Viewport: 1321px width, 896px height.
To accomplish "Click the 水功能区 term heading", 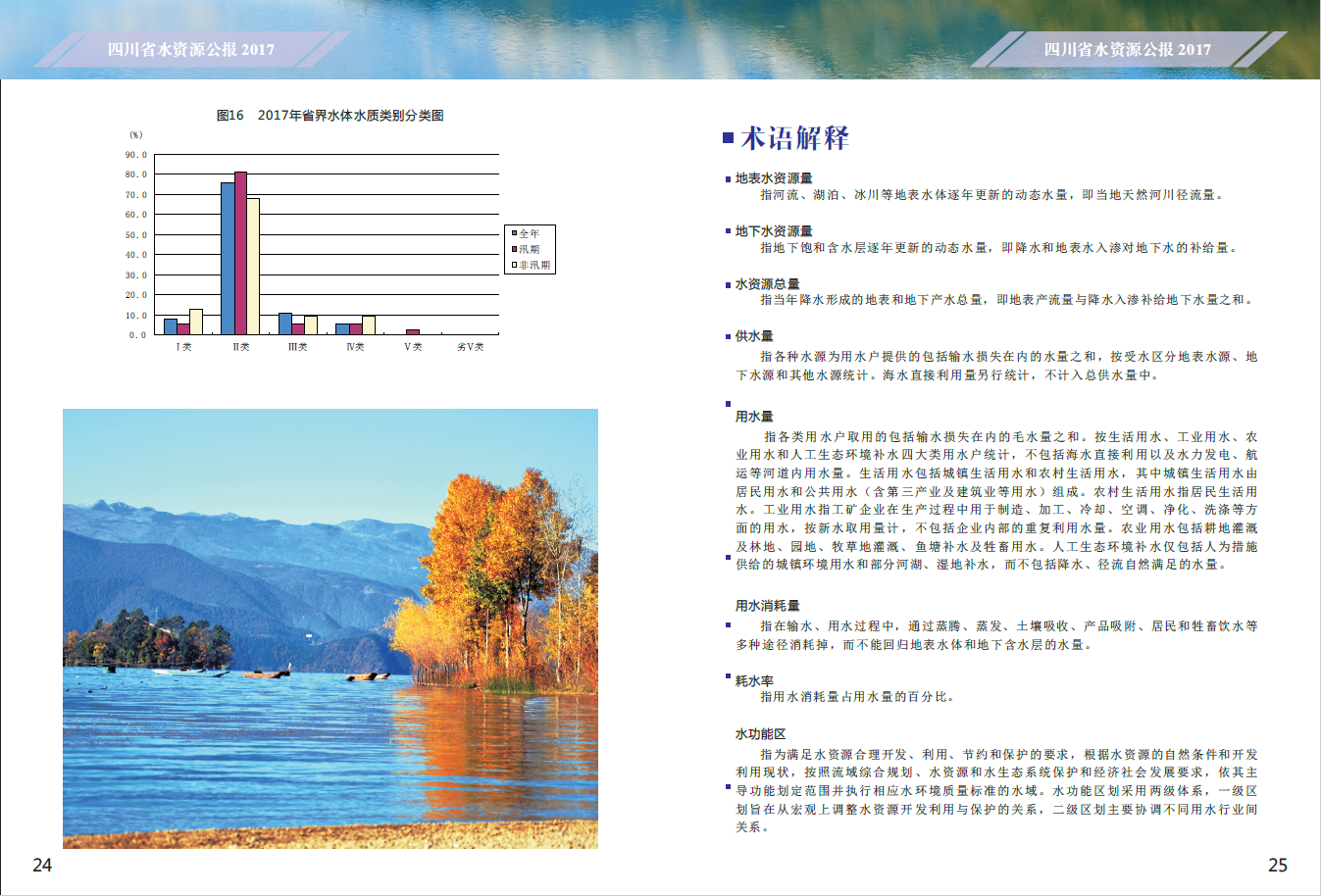I will click(x=760, y=734).
